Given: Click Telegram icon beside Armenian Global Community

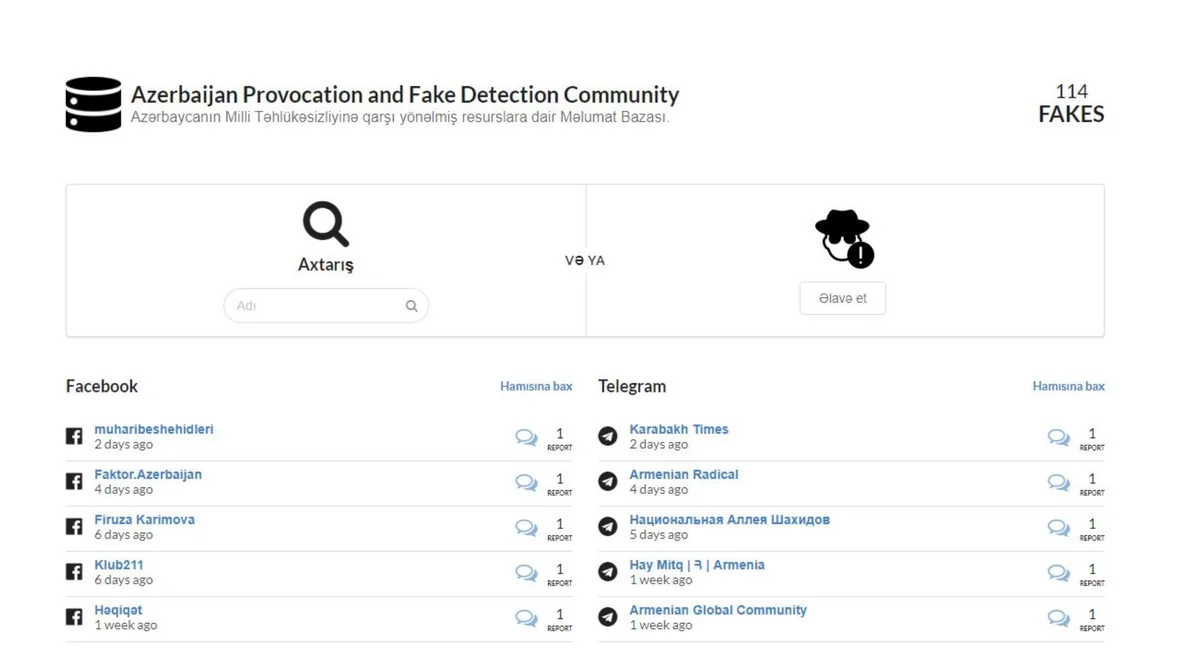Looking at the screenshot, I should pyautogui.click(x=608, y=617).
